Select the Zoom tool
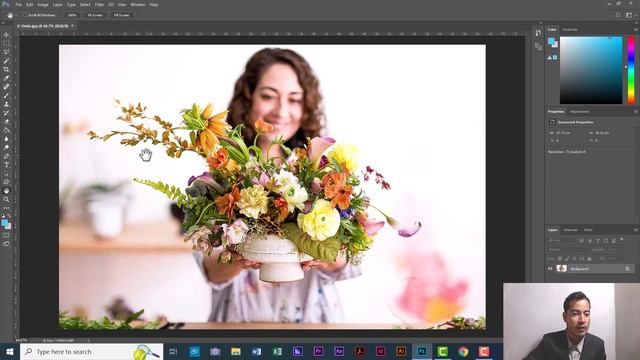640x360 pixels. (6, 200)
